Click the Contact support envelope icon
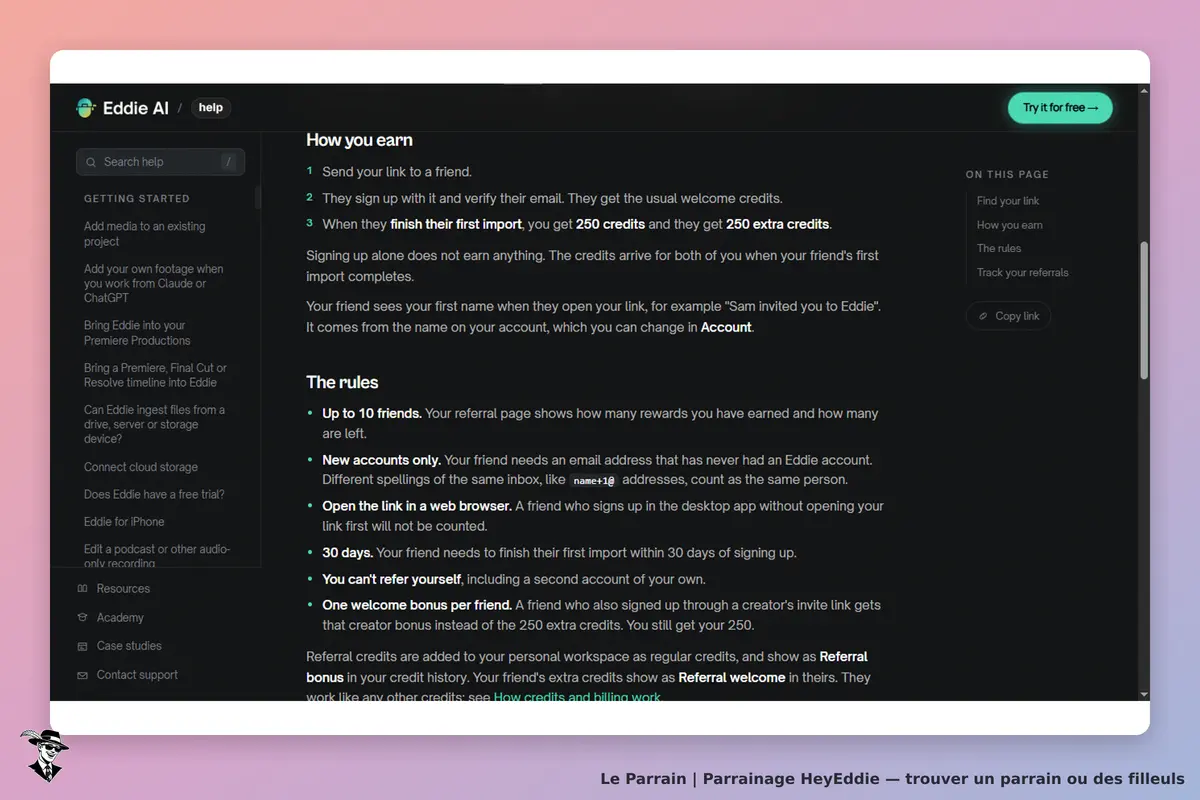This screenshot has width=1200, height=800. point(83,675)
